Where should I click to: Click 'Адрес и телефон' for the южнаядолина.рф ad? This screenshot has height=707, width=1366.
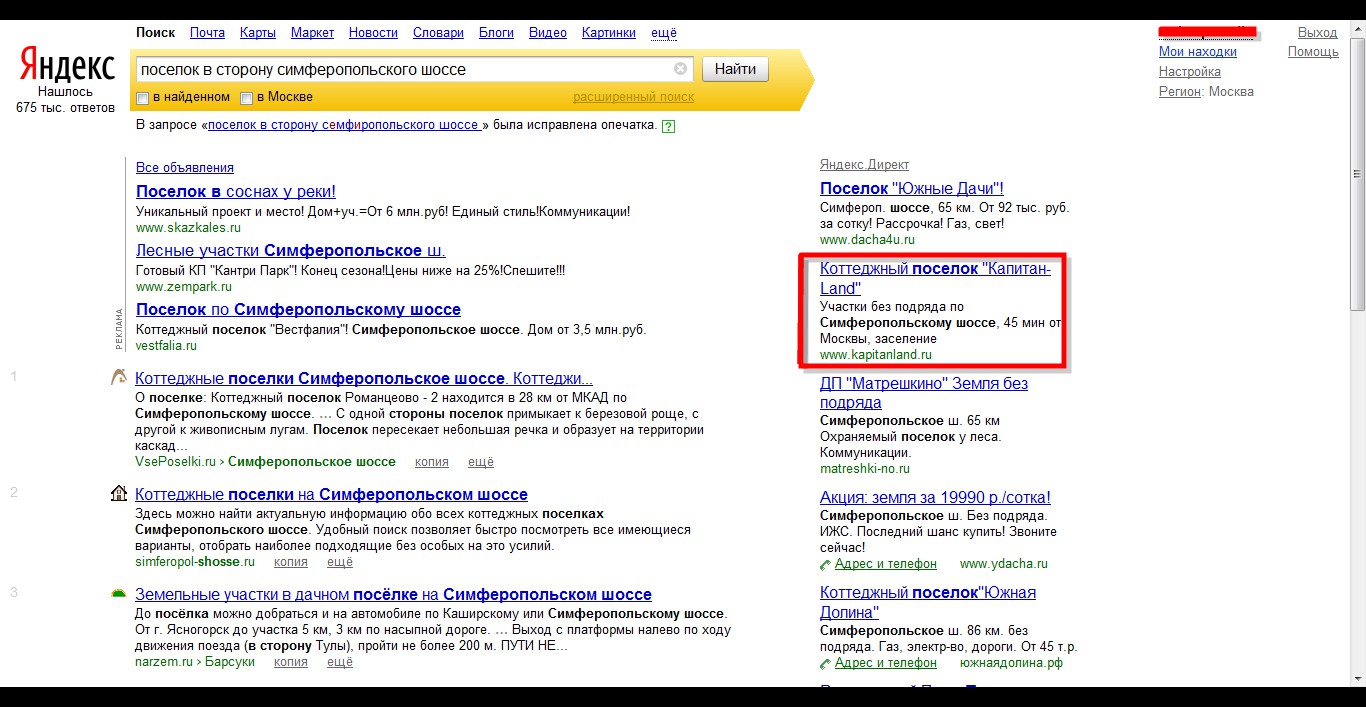click(886, 663)
